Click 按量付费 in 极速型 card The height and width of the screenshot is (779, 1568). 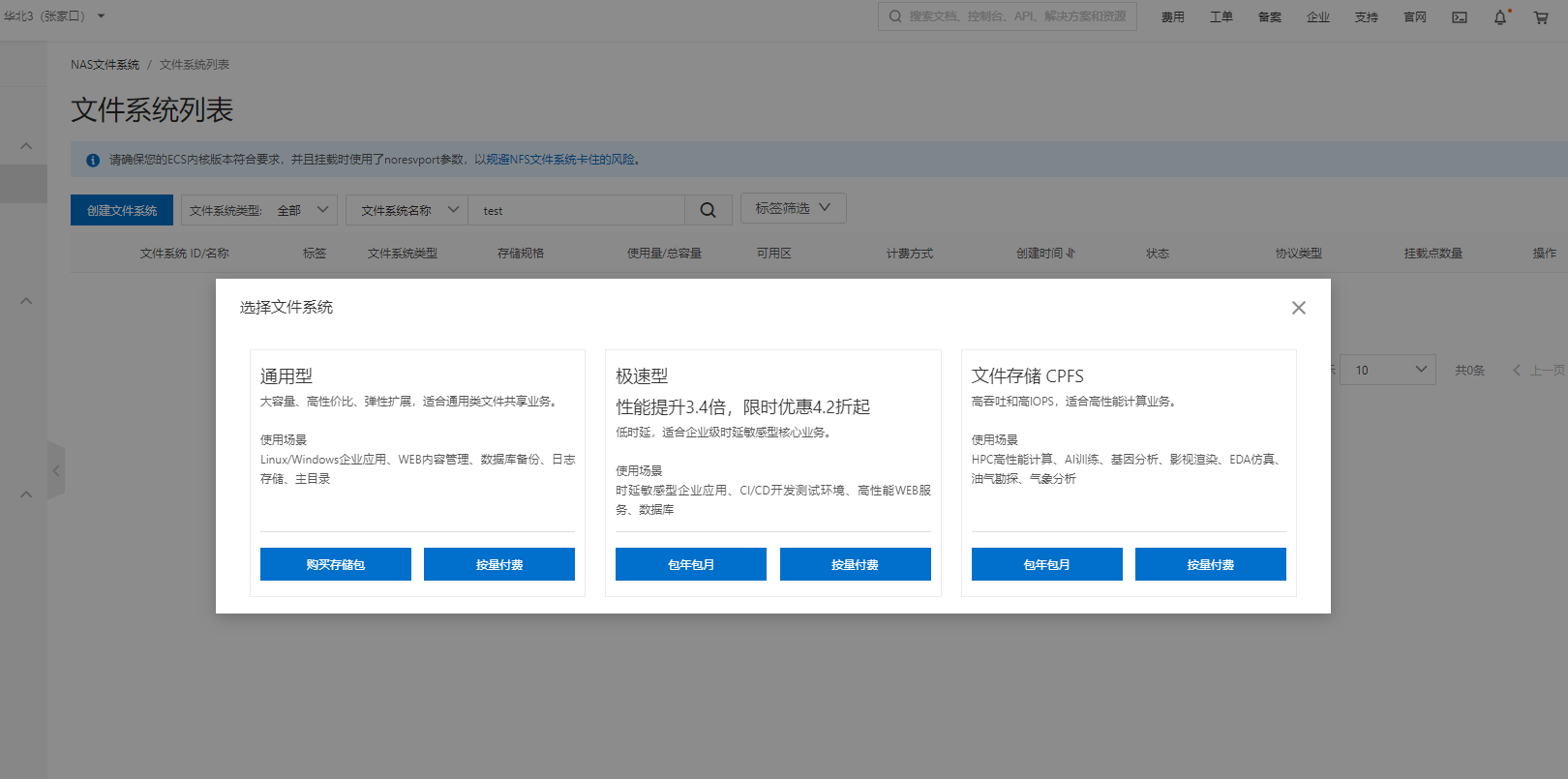[856, 564]
